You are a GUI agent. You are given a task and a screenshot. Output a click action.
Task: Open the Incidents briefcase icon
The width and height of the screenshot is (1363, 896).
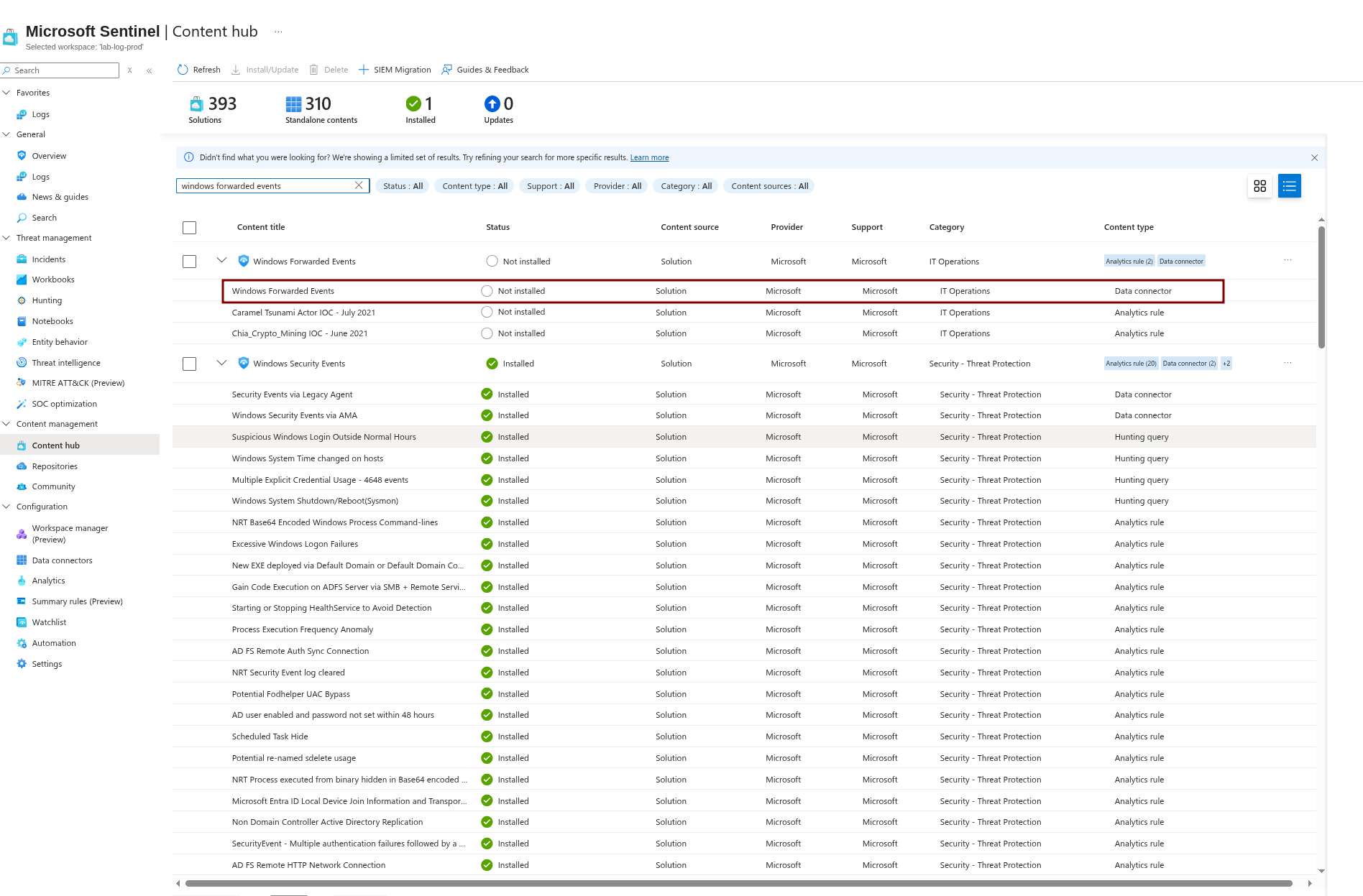[22, 259]
